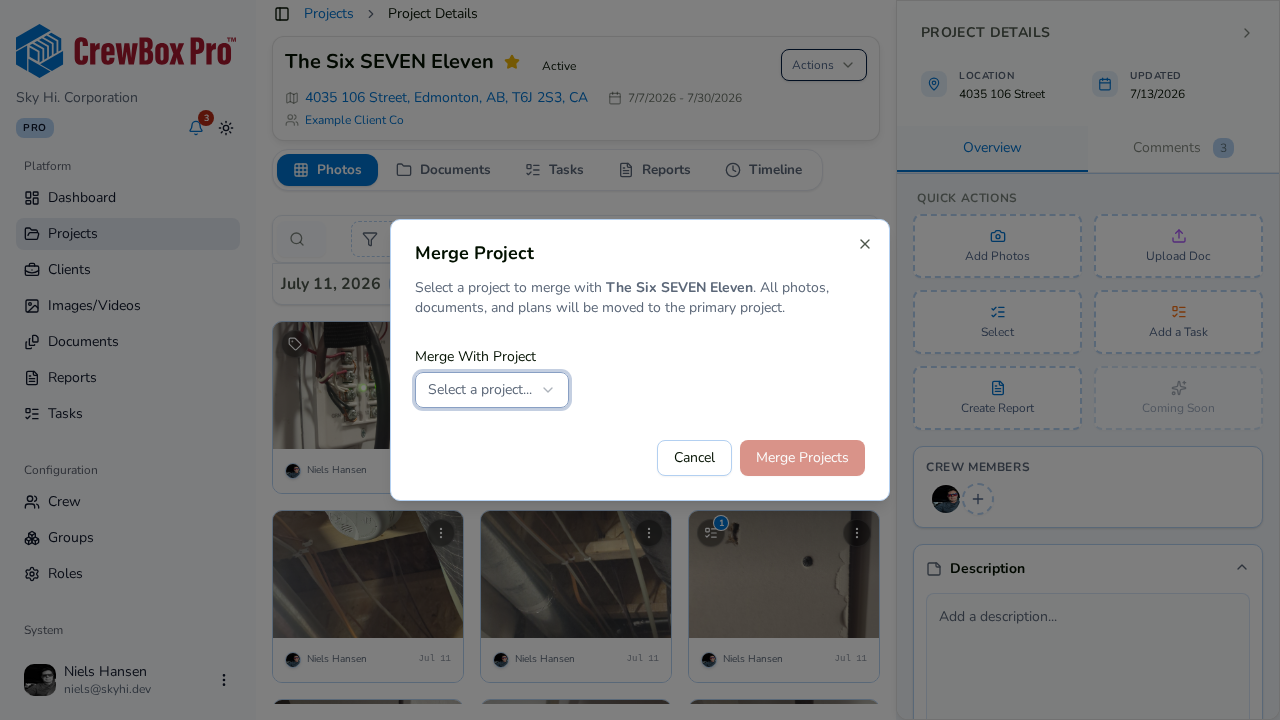Toggle the favorite star for the project
Screen dimensions: 1280x720
click(x=512, y=62)
